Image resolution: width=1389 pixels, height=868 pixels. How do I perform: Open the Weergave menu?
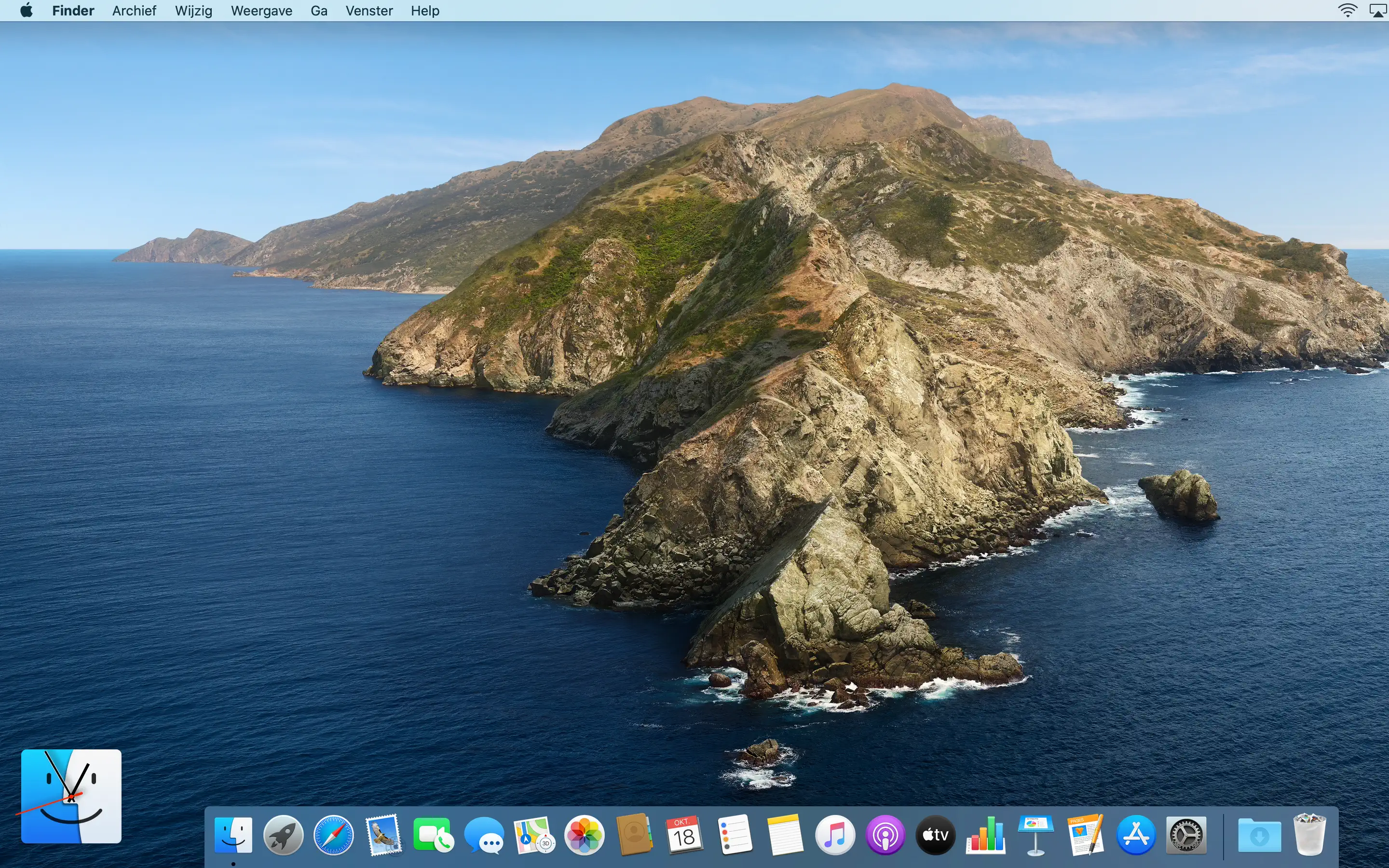click(261, 11)
